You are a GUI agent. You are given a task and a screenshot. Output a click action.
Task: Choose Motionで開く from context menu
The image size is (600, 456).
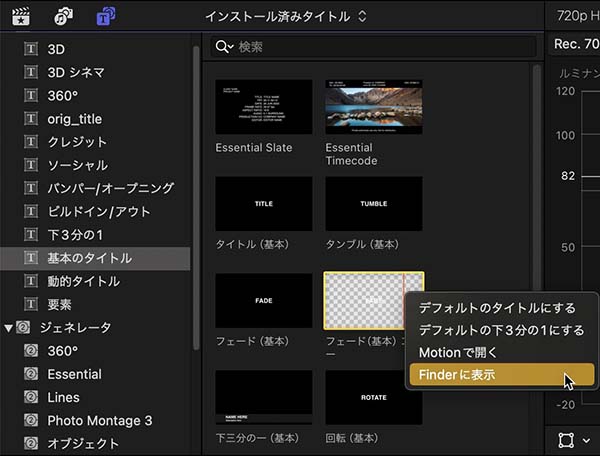[x=458, y=352]
